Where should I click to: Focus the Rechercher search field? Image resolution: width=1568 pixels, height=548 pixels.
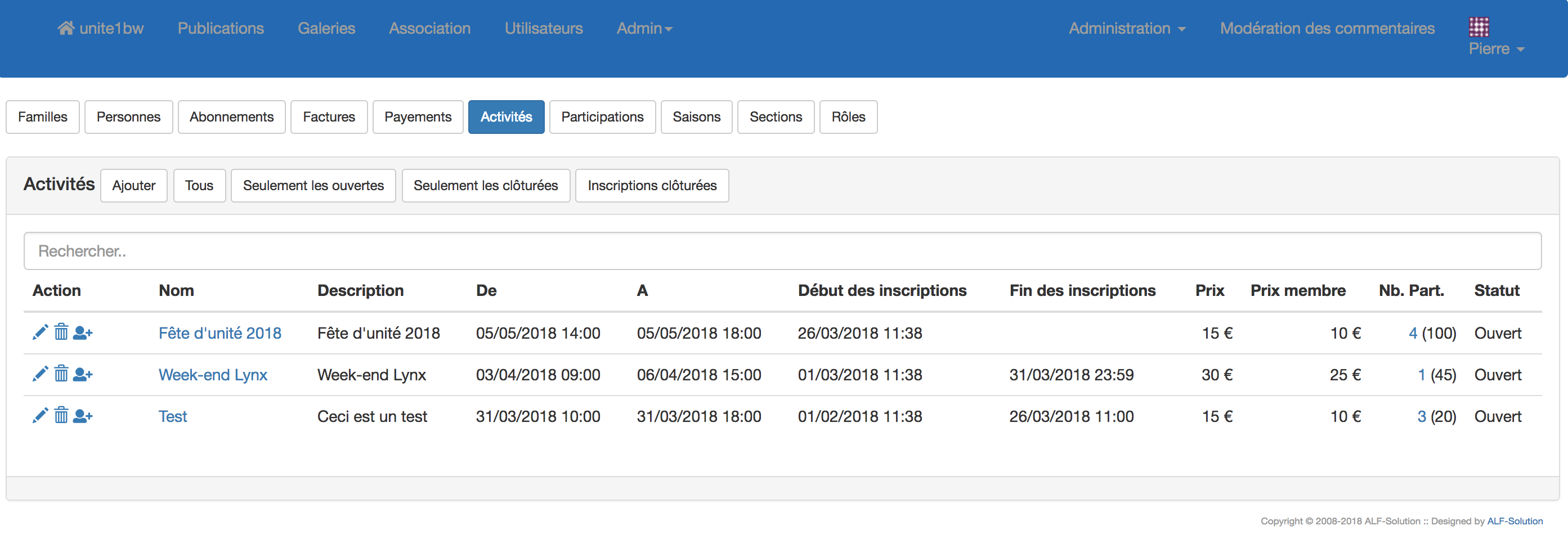(x=782, y=250)
